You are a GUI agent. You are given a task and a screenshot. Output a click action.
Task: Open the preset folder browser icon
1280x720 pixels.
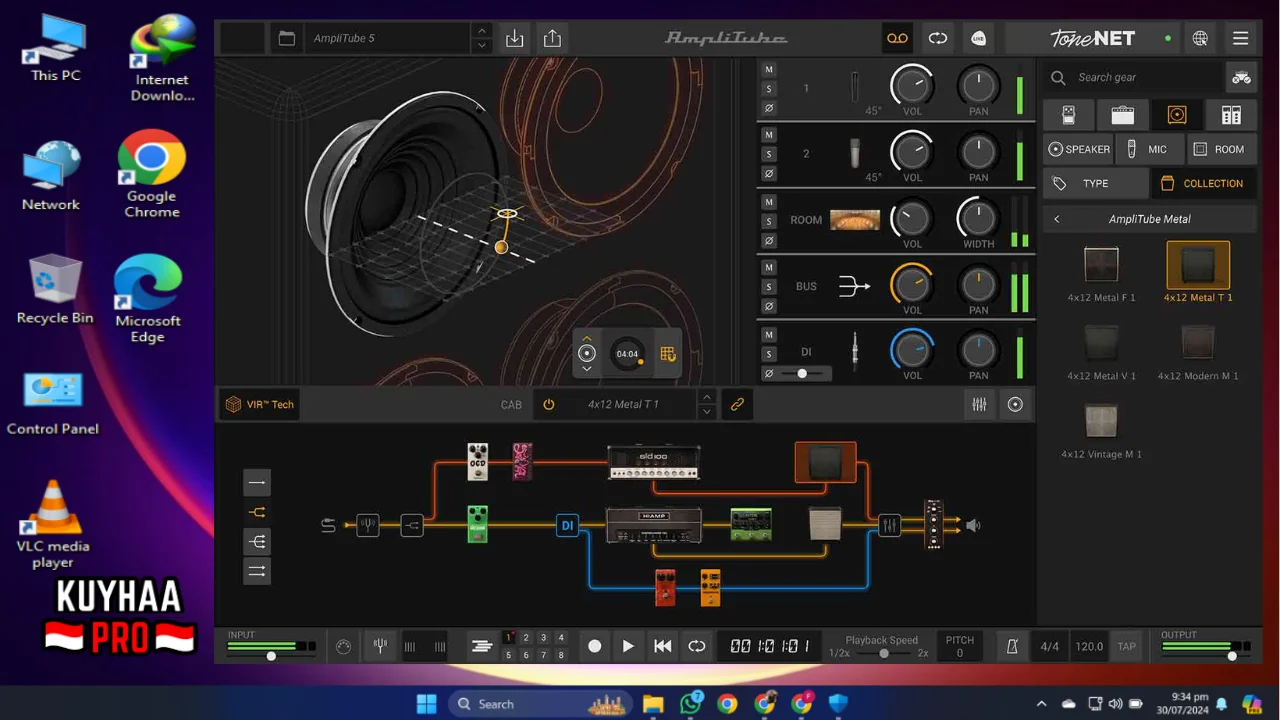pyautogui.click(x=287, y=39)
